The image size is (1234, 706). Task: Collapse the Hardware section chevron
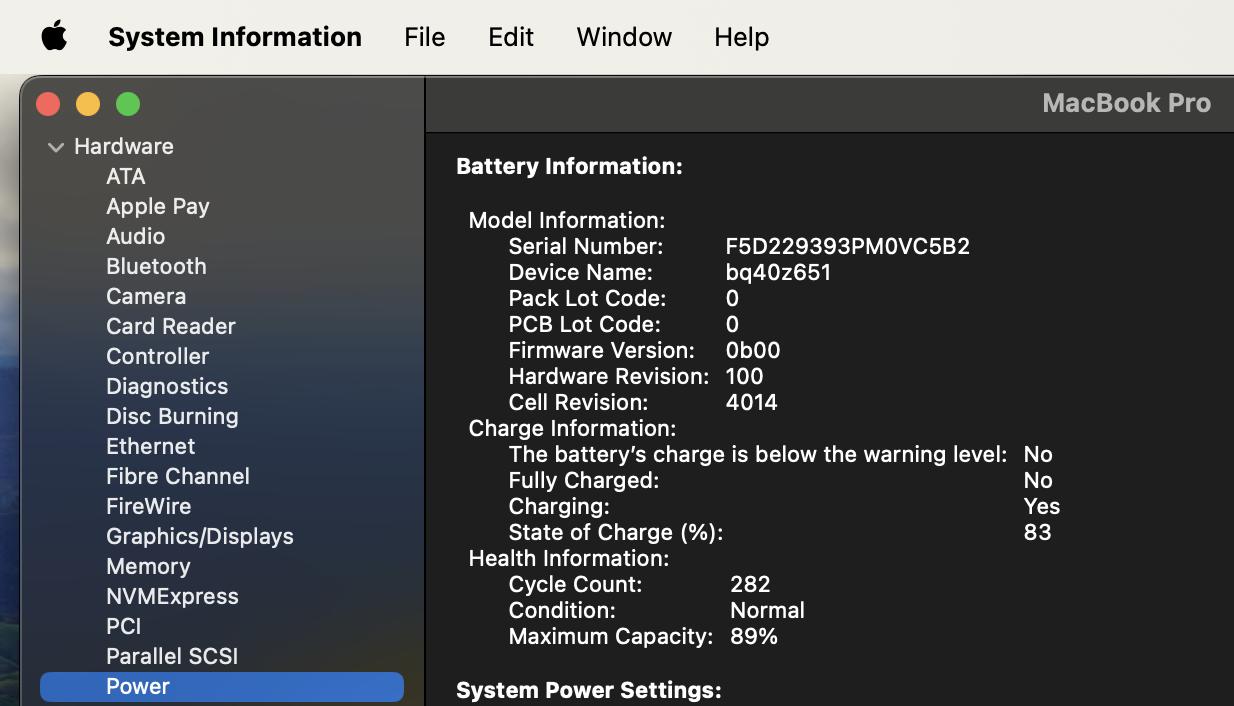tap(56, 147)
